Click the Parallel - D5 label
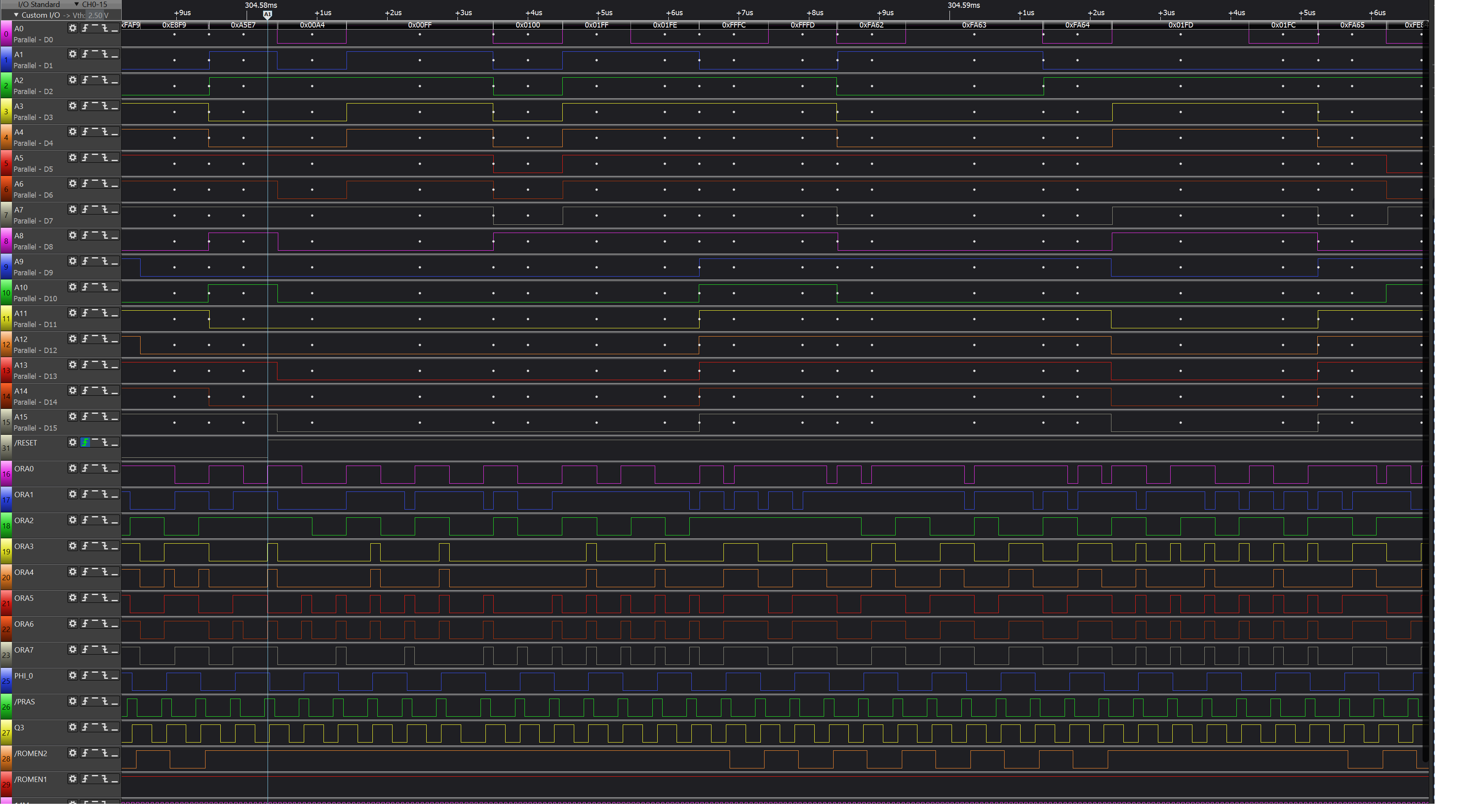Viewport: 1460px width, 812px height. (x=33, y=169)
